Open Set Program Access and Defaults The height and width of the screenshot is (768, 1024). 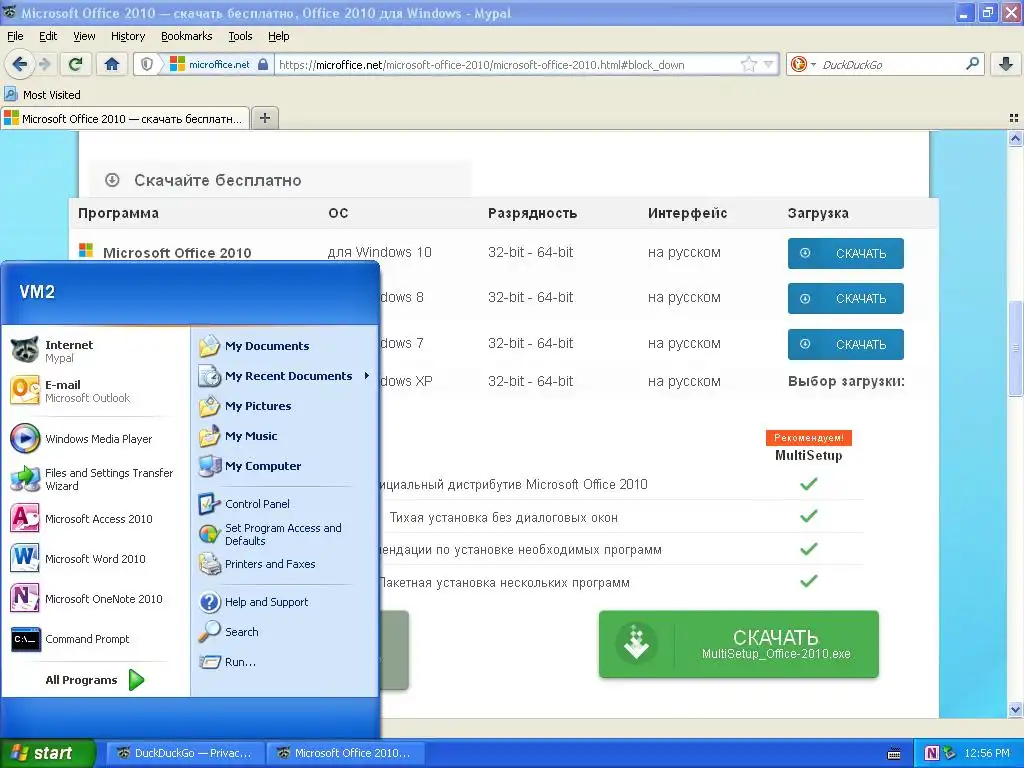tap(285, 534)
